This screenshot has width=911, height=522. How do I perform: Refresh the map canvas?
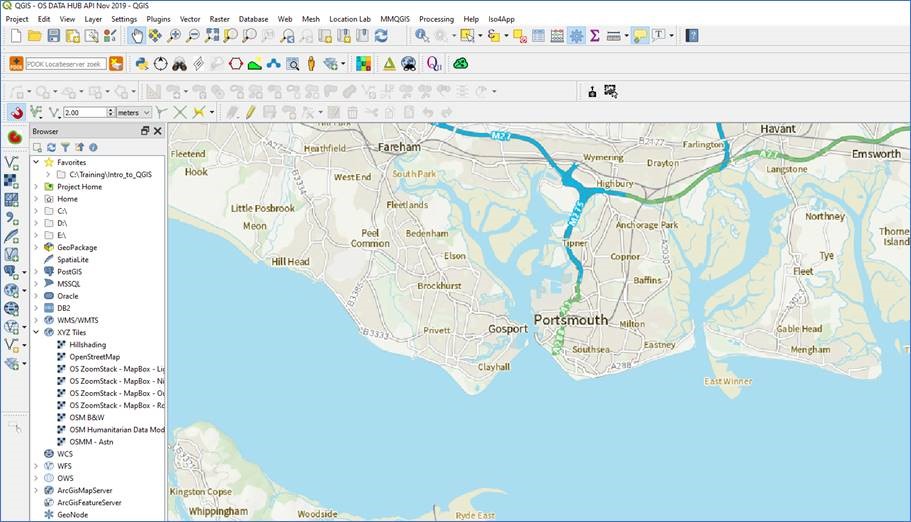click(381, 36)
